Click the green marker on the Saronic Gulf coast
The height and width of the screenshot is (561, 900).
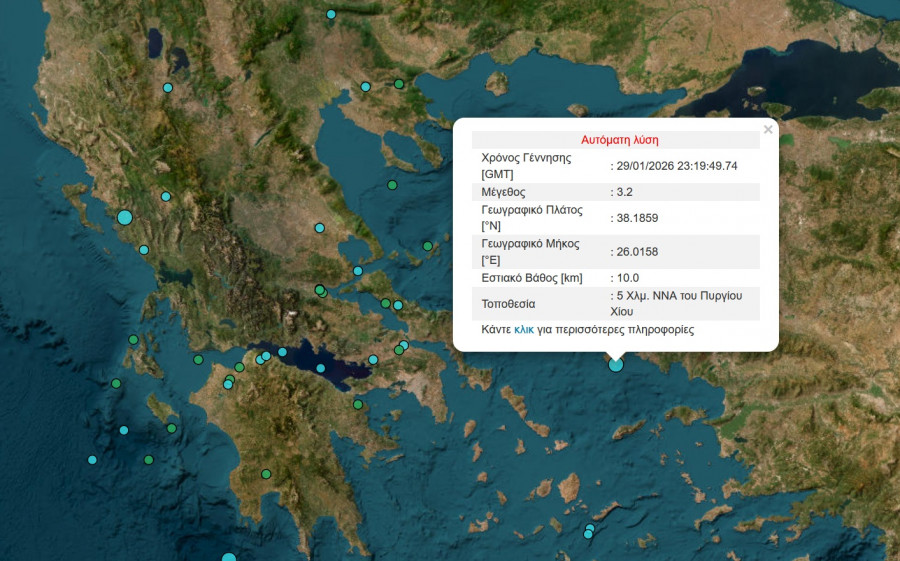tap(358, 404)
